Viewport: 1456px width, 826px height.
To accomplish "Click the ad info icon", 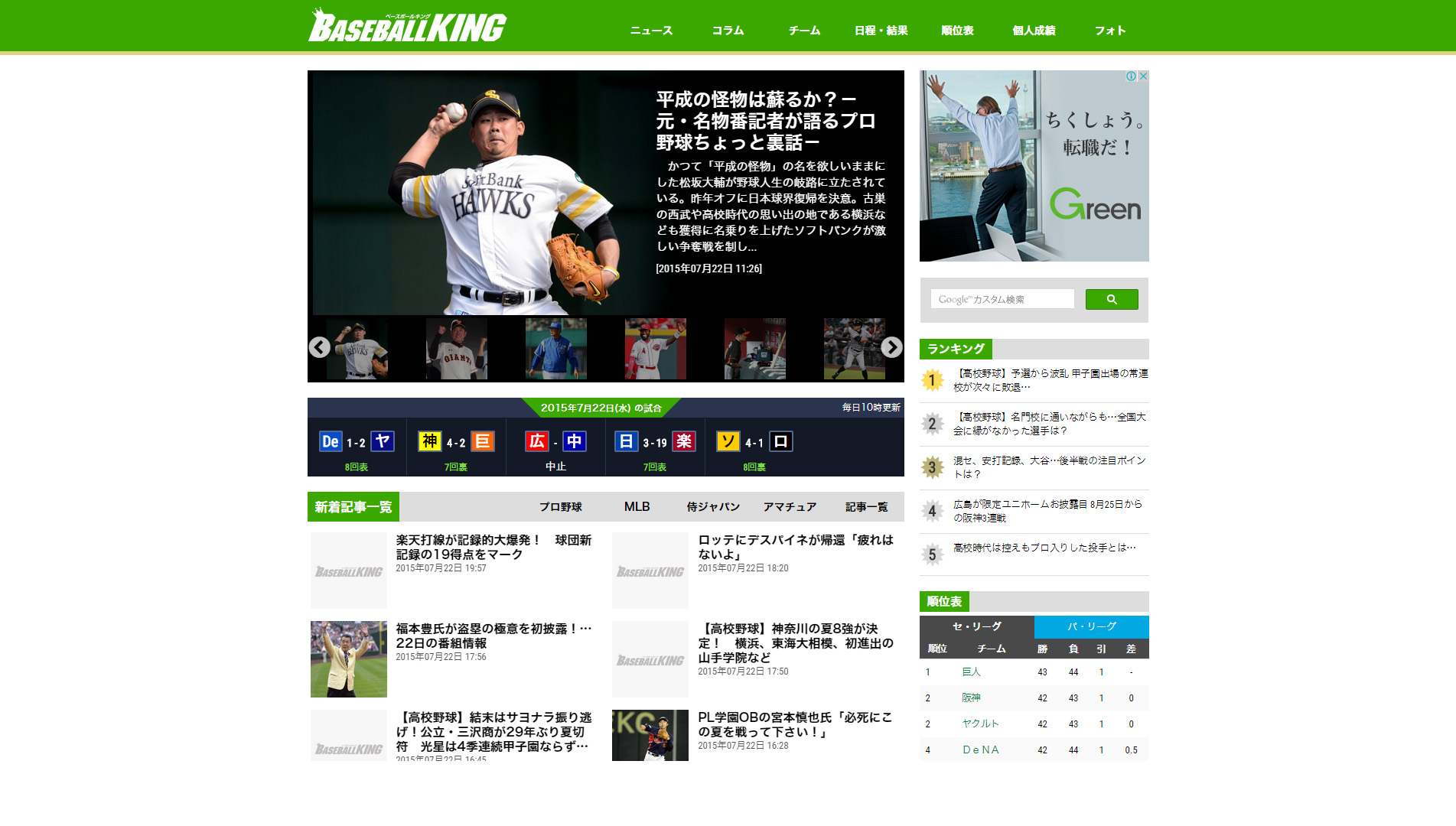I will (1131, 76).
